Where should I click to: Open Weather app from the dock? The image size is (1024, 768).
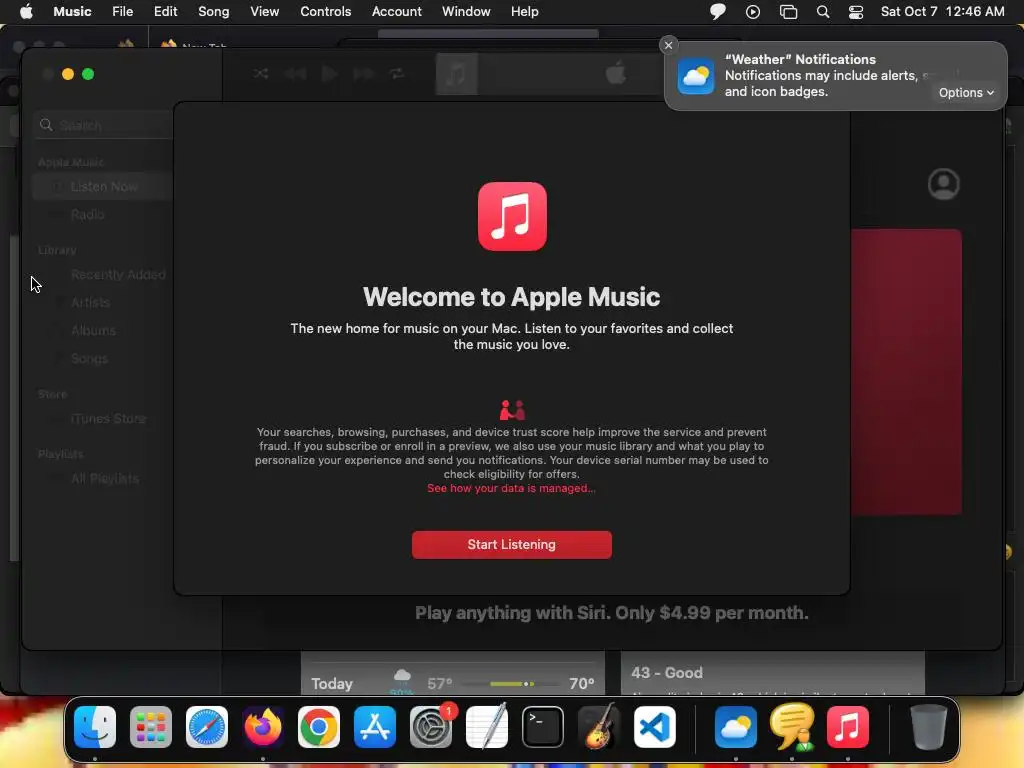click(736, 727)
